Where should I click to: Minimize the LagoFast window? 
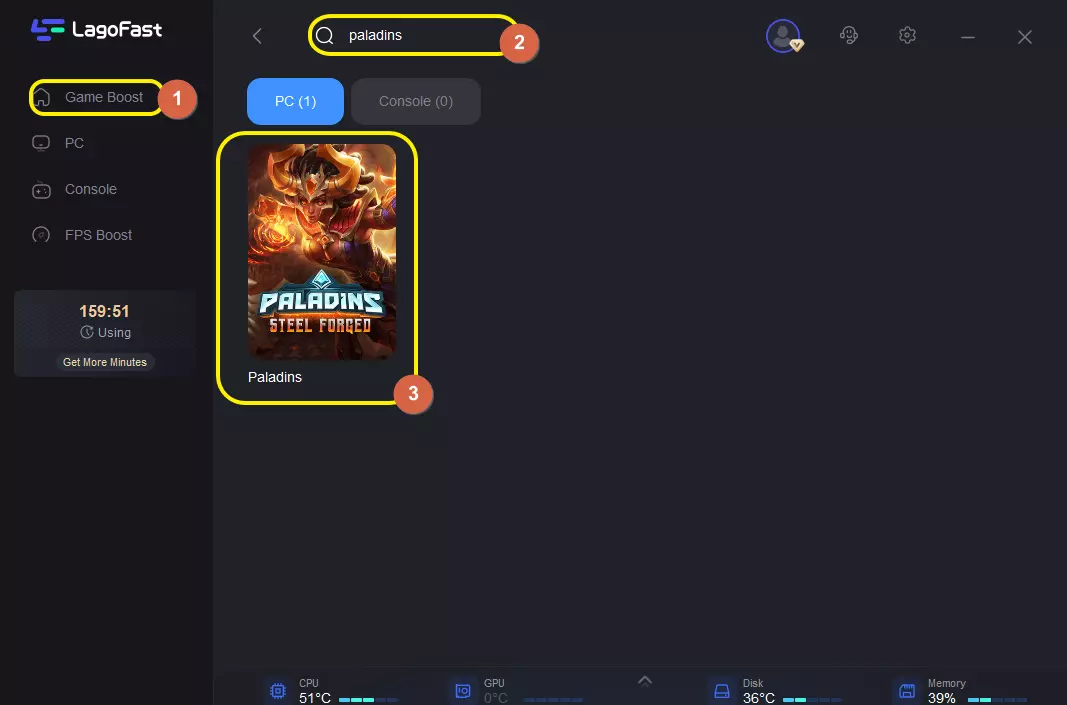tap(968, 37)
